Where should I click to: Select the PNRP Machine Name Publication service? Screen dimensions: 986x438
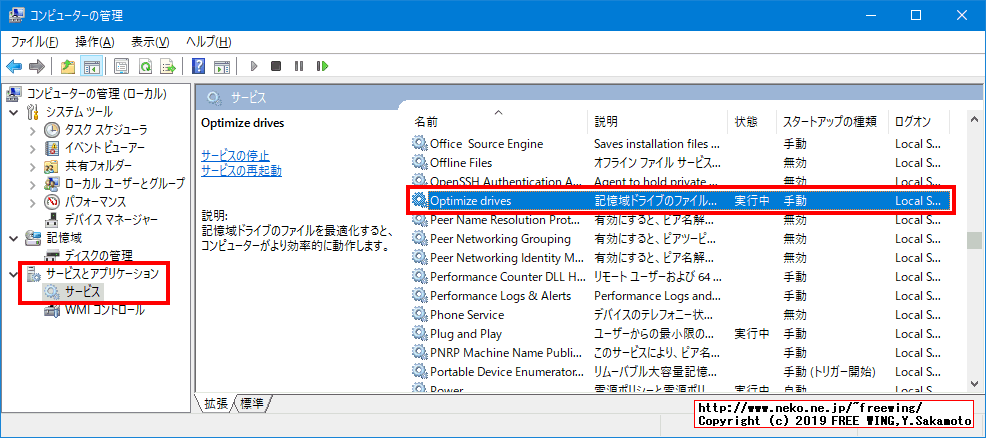click(x=680, y=352)
